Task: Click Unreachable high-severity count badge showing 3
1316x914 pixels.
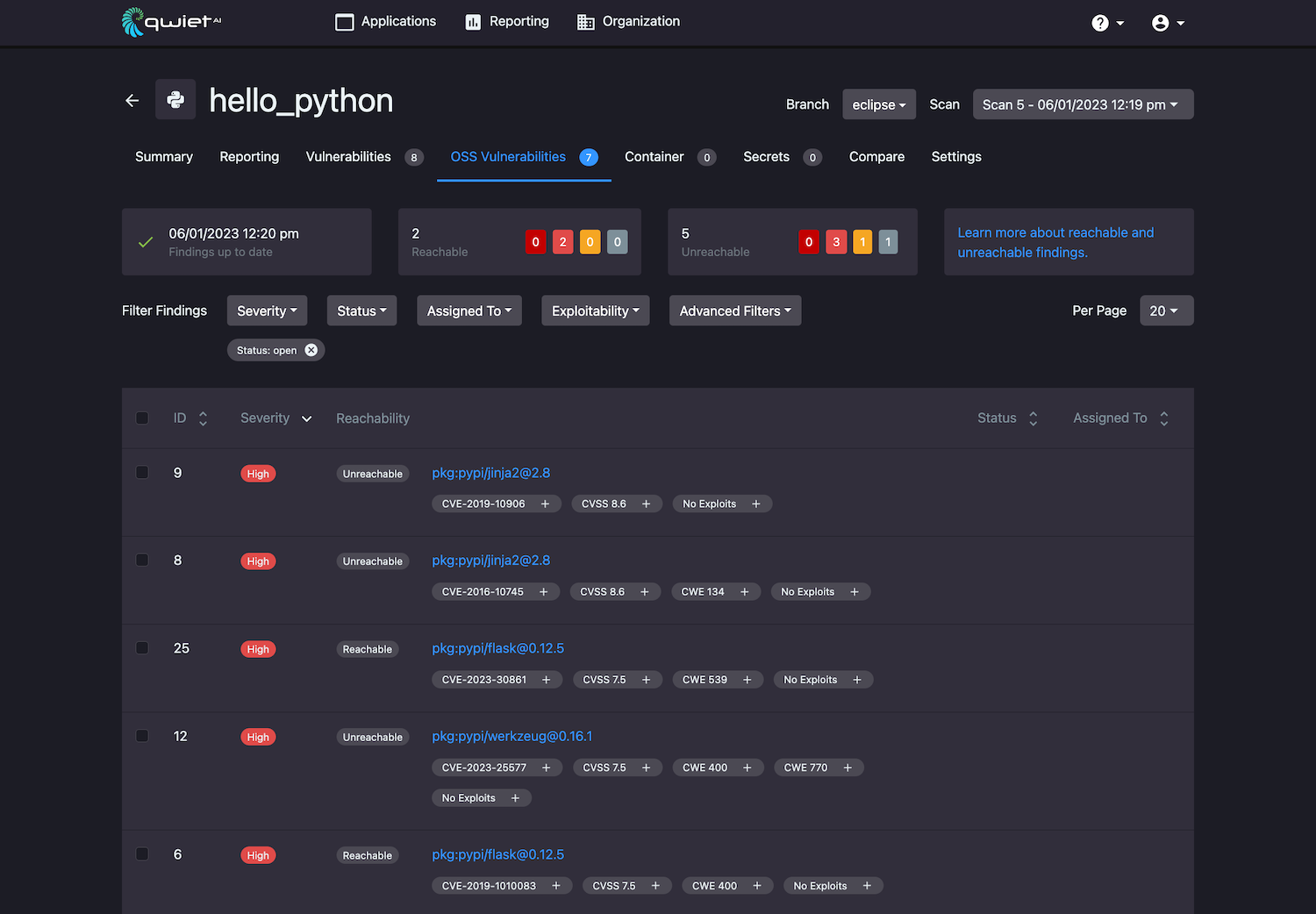Action: 836,242
